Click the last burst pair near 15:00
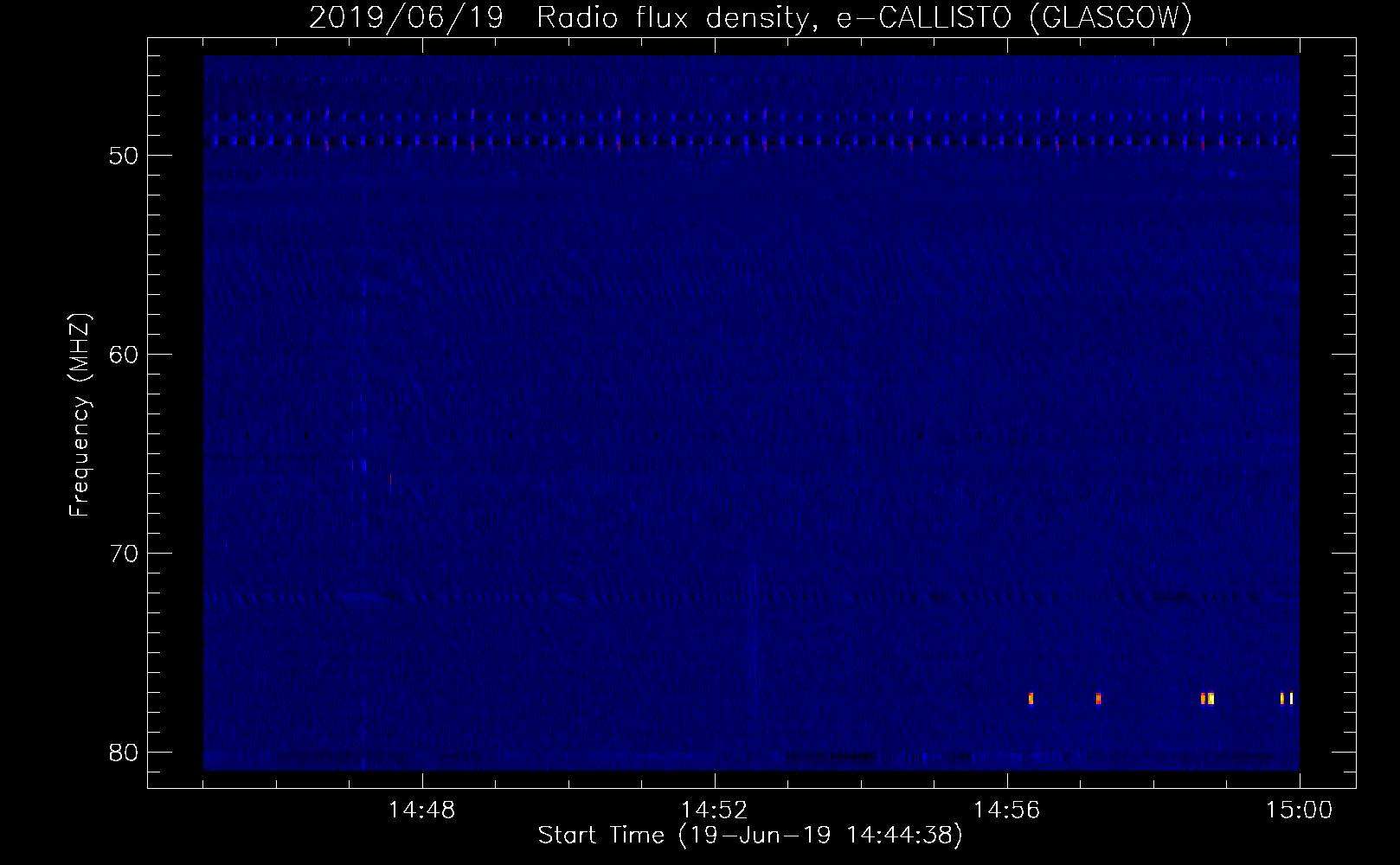Screen dimensions: 1400x865 [1287, 699]
